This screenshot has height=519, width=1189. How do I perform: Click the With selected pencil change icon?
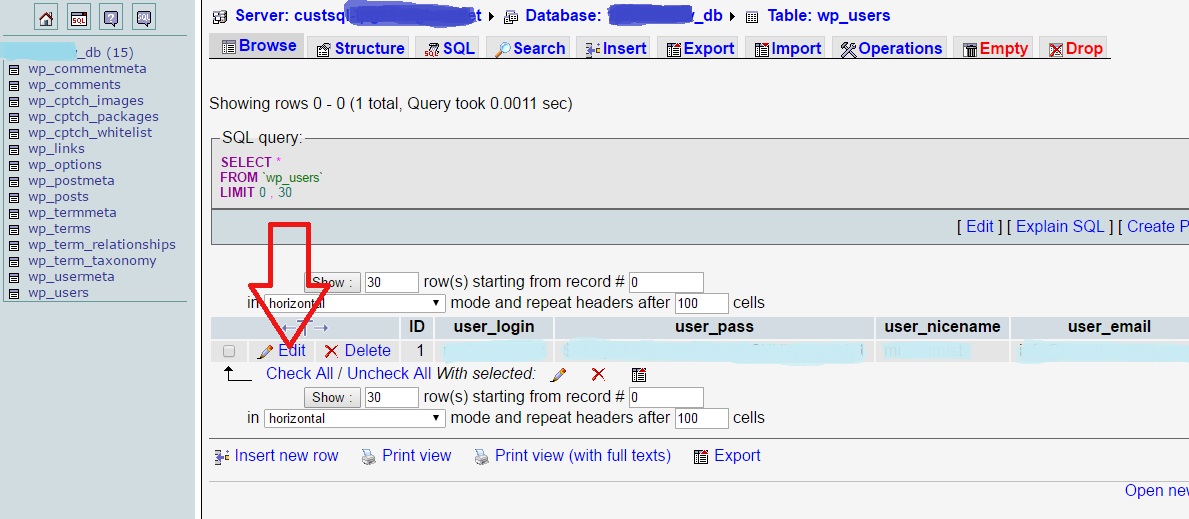tap(558, 374)
